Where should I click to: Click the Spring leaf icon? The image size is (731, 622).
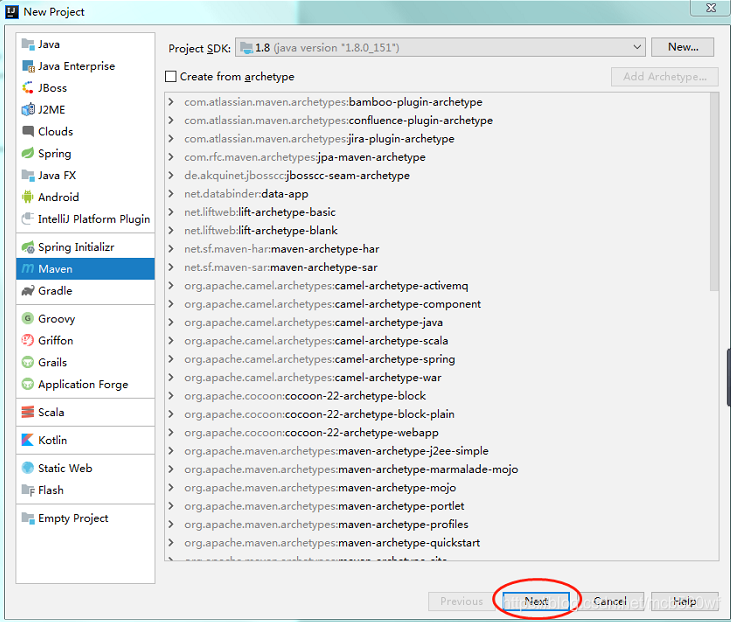28,153
